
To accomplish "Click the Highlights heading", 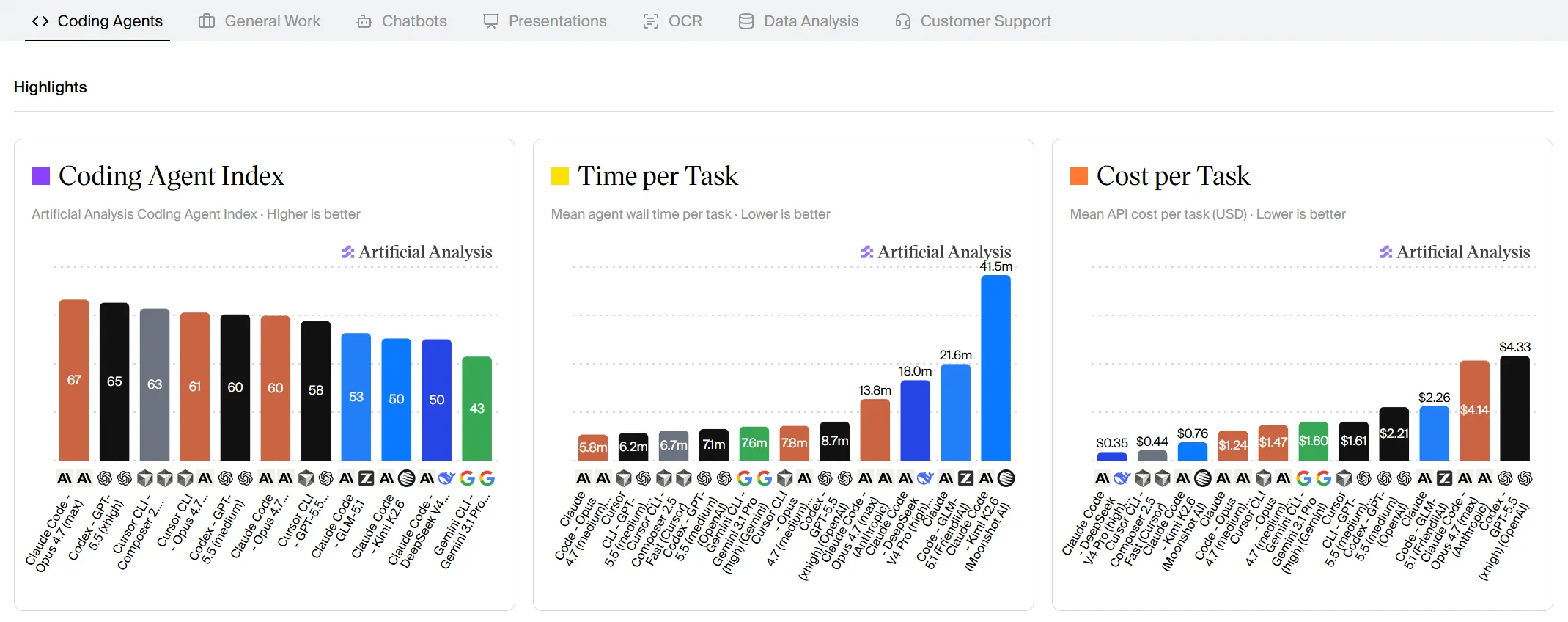I will [x=50, y=87].
